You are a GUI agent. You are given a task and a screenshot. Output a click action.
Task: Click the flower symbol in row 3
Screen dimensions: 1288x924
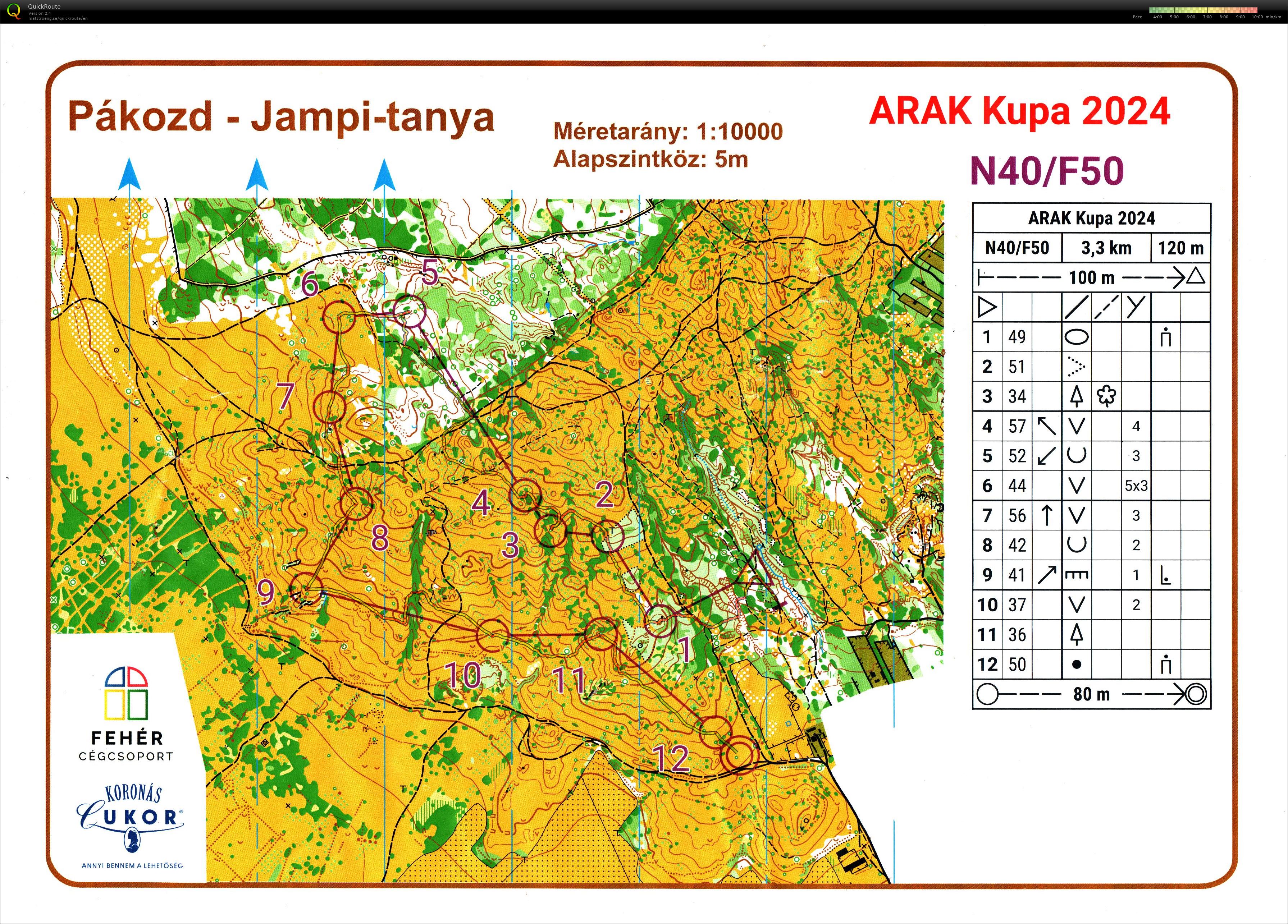[x=1106, y=396]
